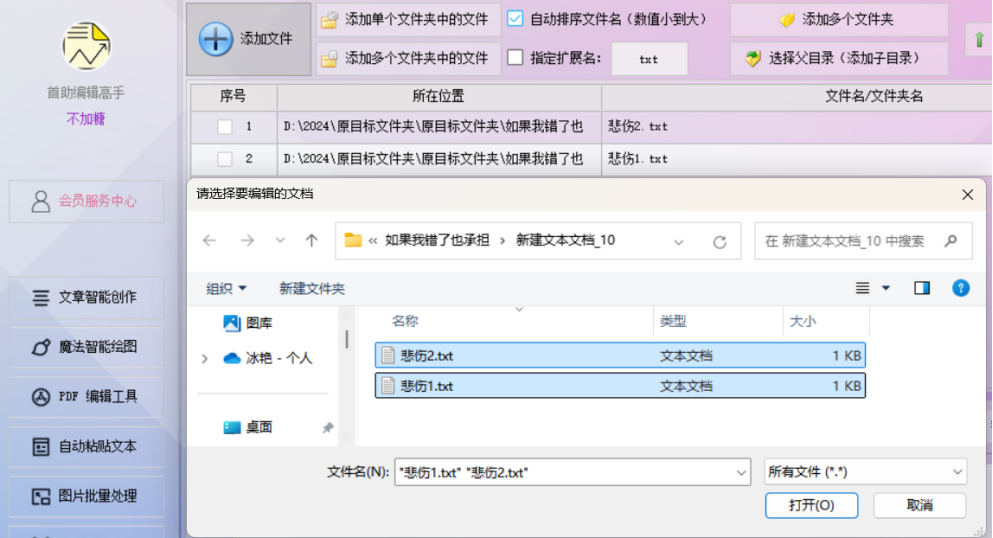Click the help question mark icon

[961, 288]
